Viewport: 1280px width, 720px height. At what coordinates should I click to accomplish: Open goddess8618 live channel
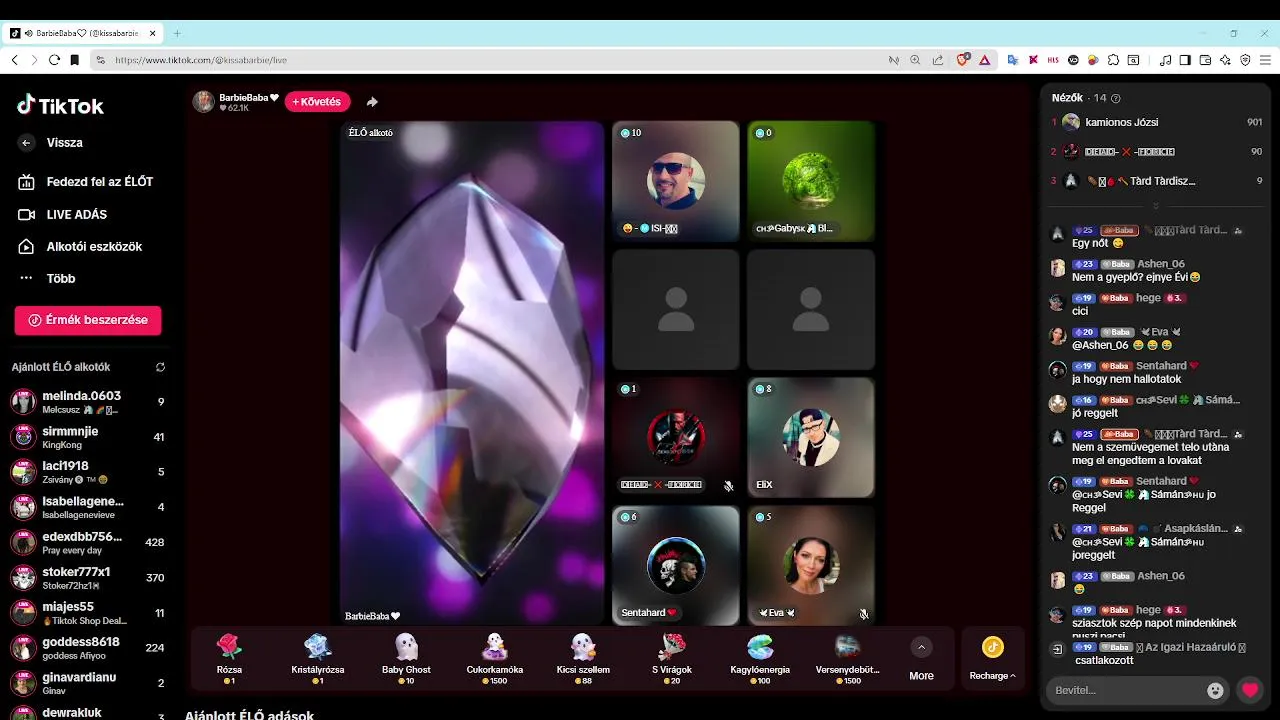(x=88, y=647)
